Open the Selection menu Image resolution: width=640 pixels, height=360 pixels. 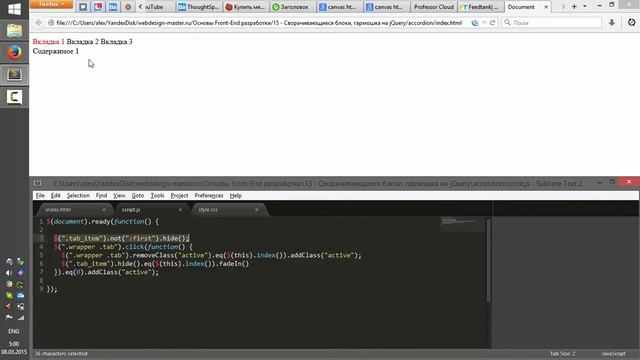(78, 196)
